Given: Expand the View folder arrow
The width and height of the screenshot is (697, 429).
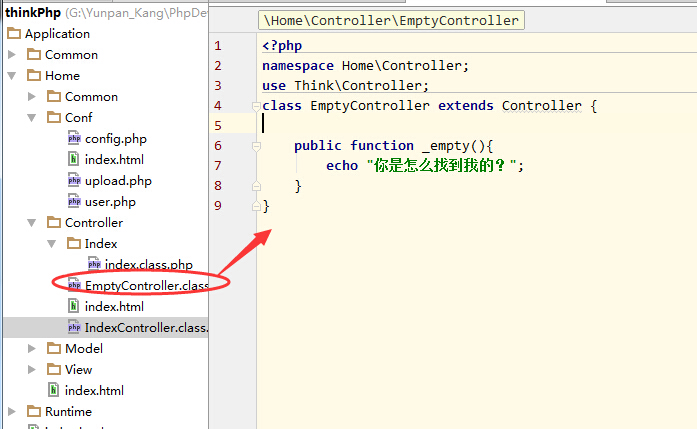Looking at the screenshot, I should (x=32, y=370).
